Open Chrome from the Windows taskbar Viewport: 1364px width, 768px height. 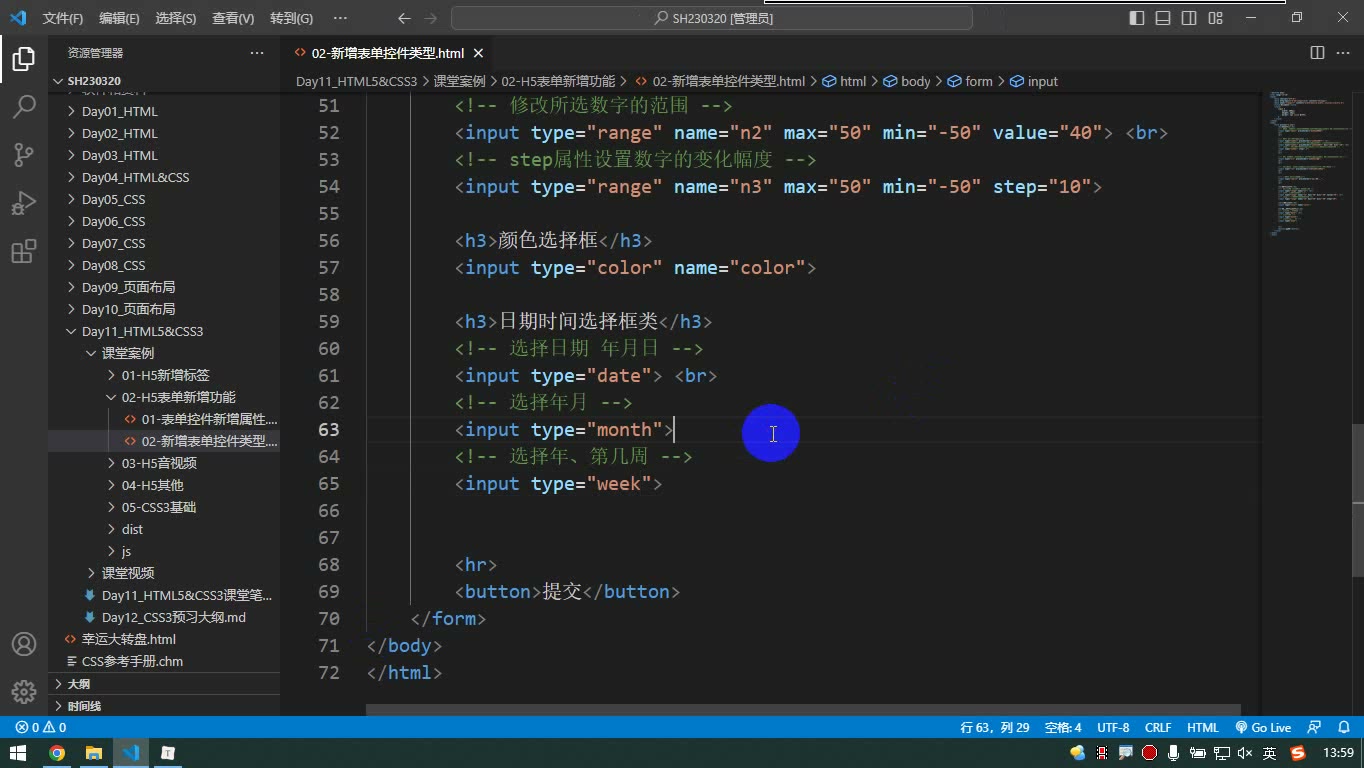pyautogui.click(x=57, y=753)
